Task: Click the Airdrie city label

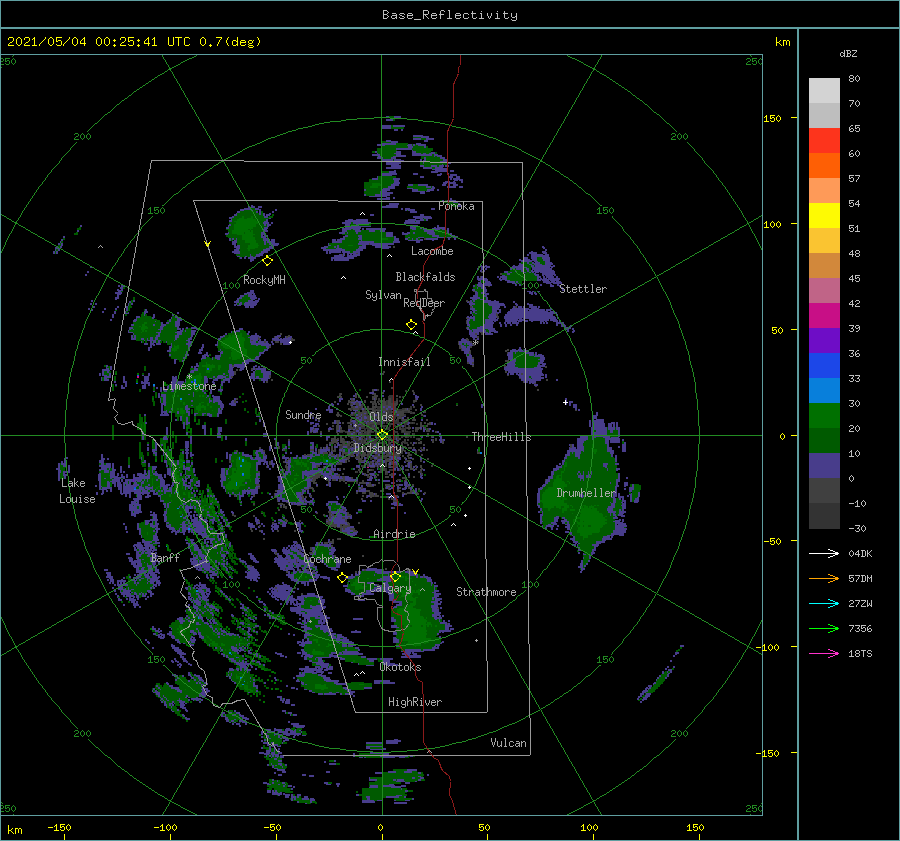Action: pyautogui.click(x=394, y=534)
